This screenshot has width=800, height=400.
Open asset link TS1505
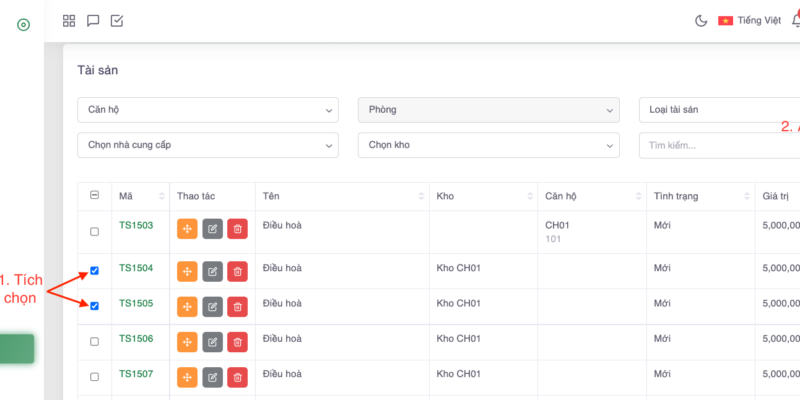[x=136, y=303]
